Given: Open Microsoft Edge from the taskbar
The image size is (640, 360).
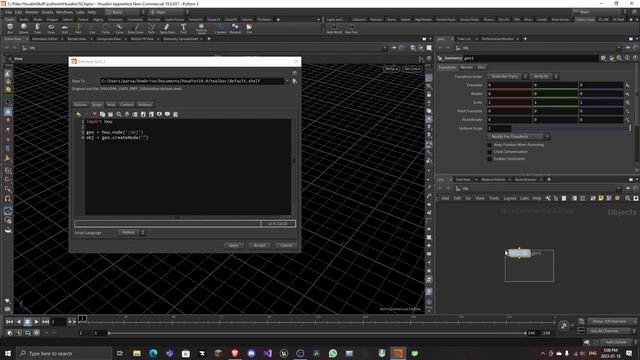Looking at the screenshot, I should 153,353.
